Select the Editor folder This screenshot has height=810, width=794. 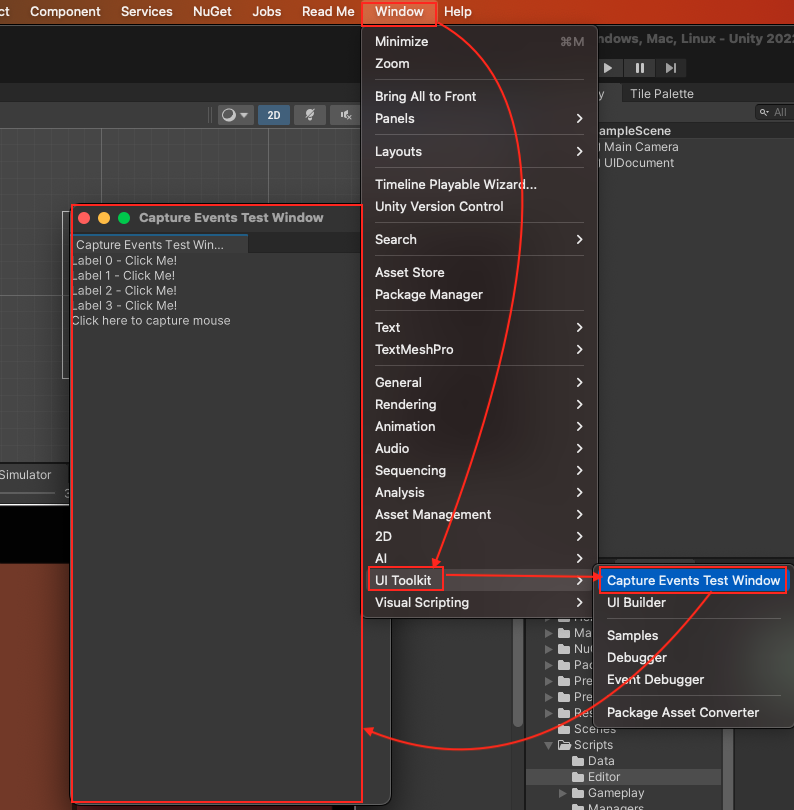(604, 777)
